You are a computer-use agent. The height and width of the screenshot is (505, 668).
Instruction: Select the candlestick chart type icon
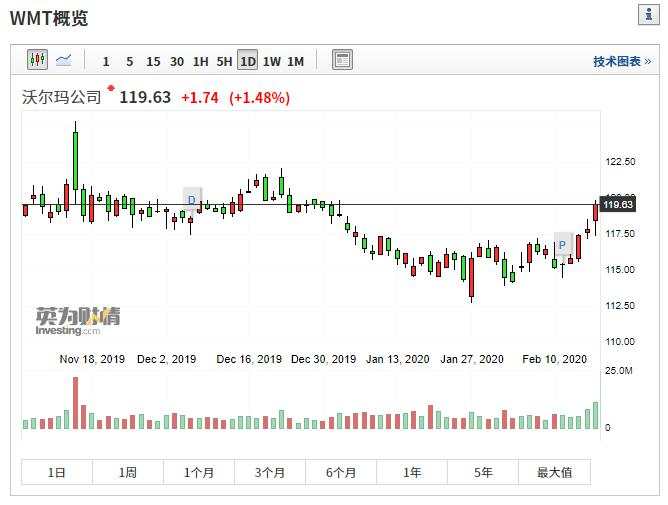pos(37,60)
